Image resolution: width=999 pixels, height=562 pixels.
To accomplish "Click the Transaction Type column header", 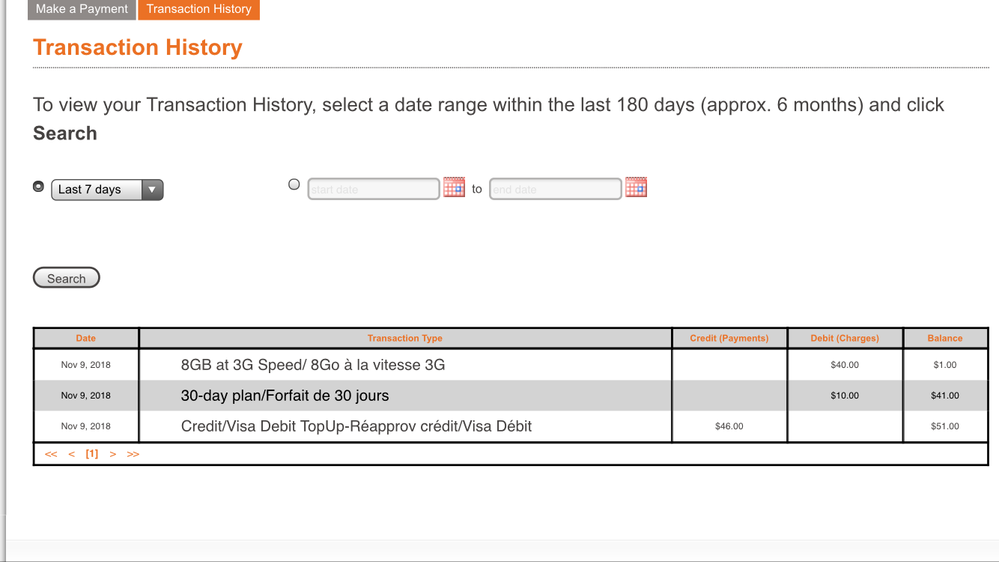I will click(405, 338).
